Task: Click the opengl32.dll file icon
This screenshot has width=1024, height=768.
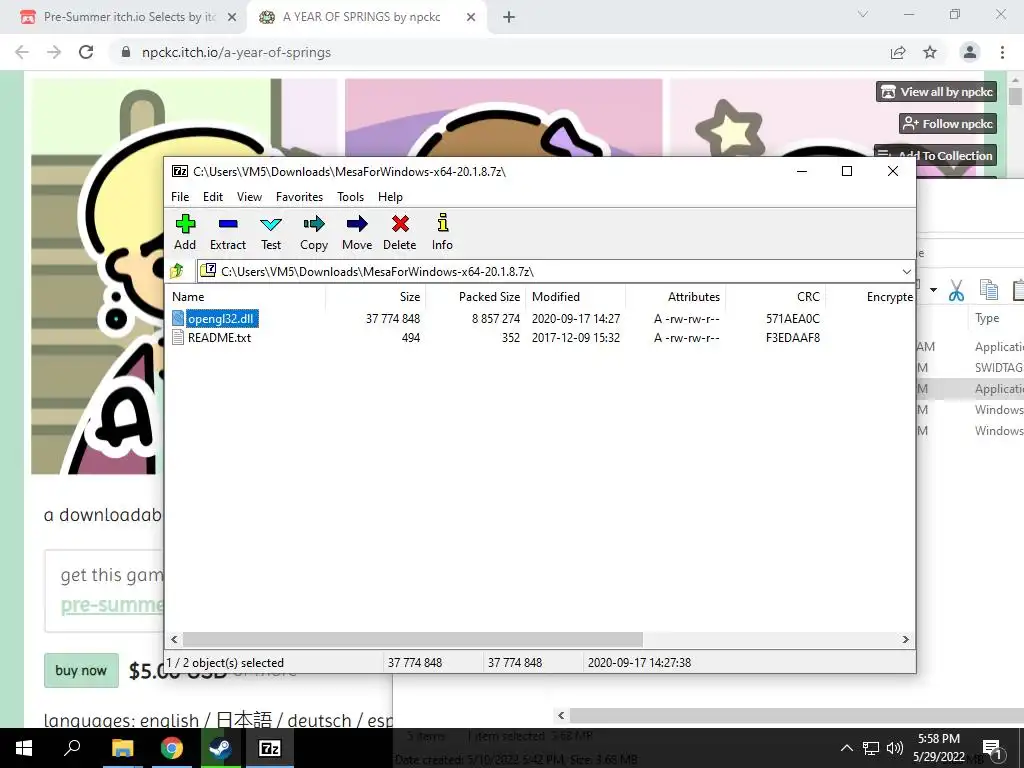Action: [x=178, y=318]
